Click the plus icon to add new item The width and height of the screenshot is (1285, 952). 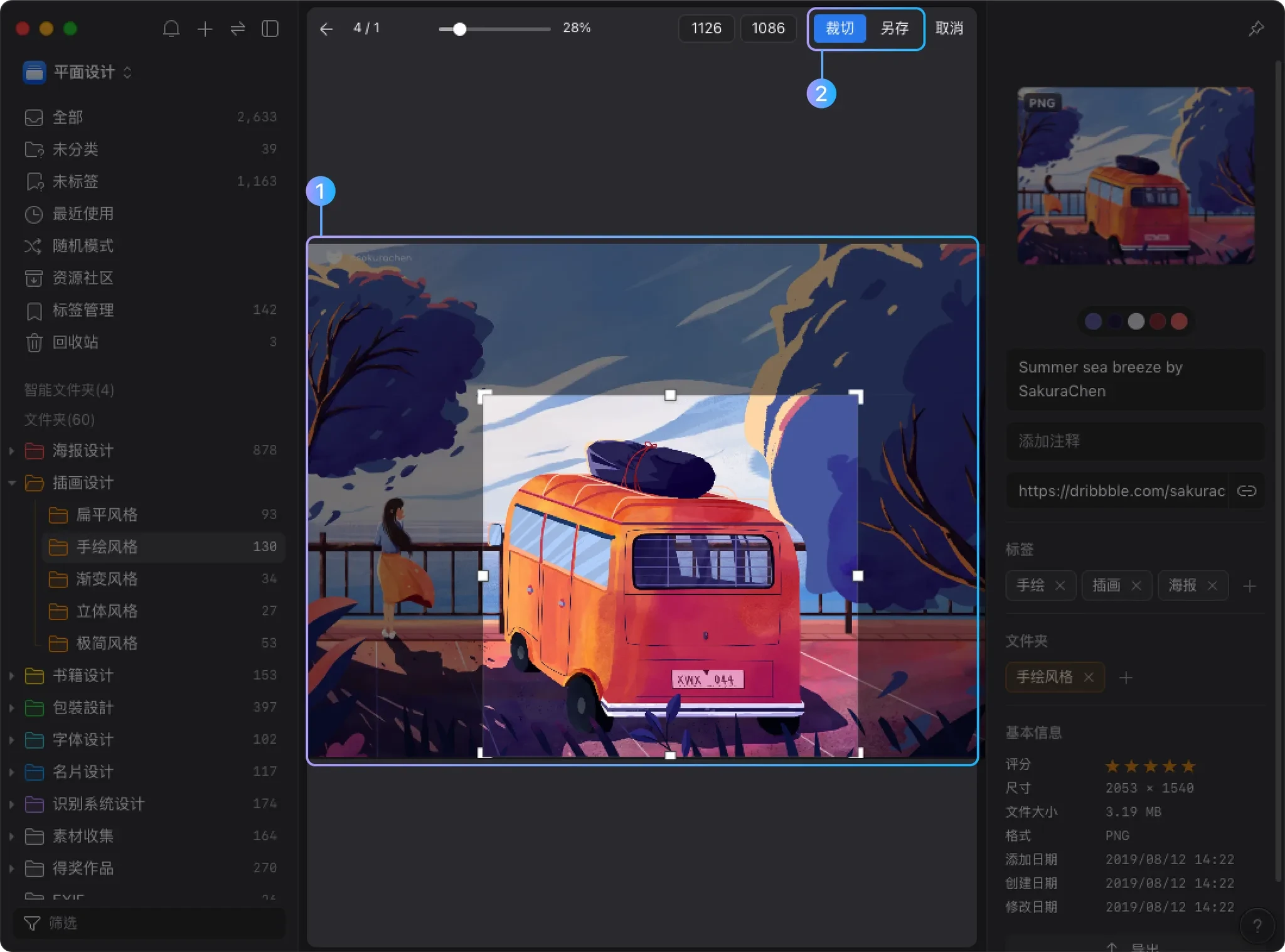pos(205,29)
